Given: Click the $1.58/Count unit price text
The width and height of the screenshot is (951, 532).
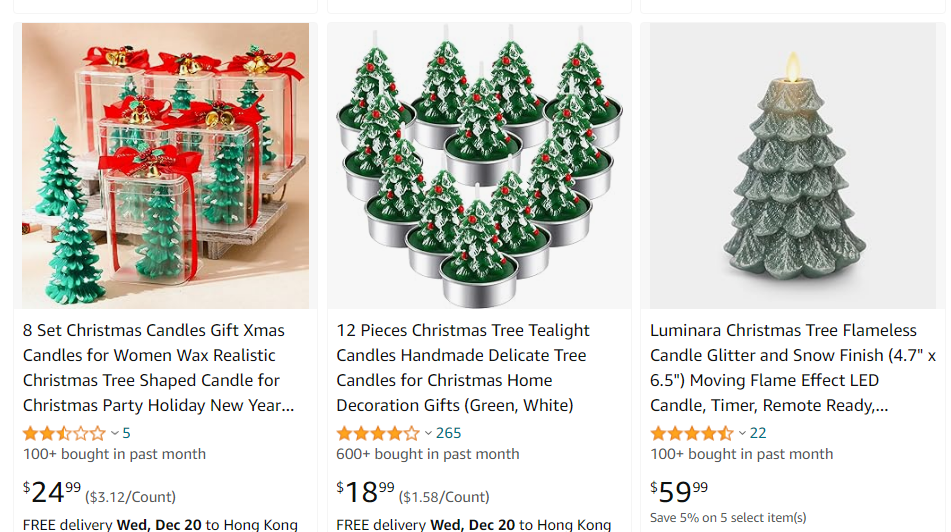Looking at the screenshot, I should click(444, 497).
